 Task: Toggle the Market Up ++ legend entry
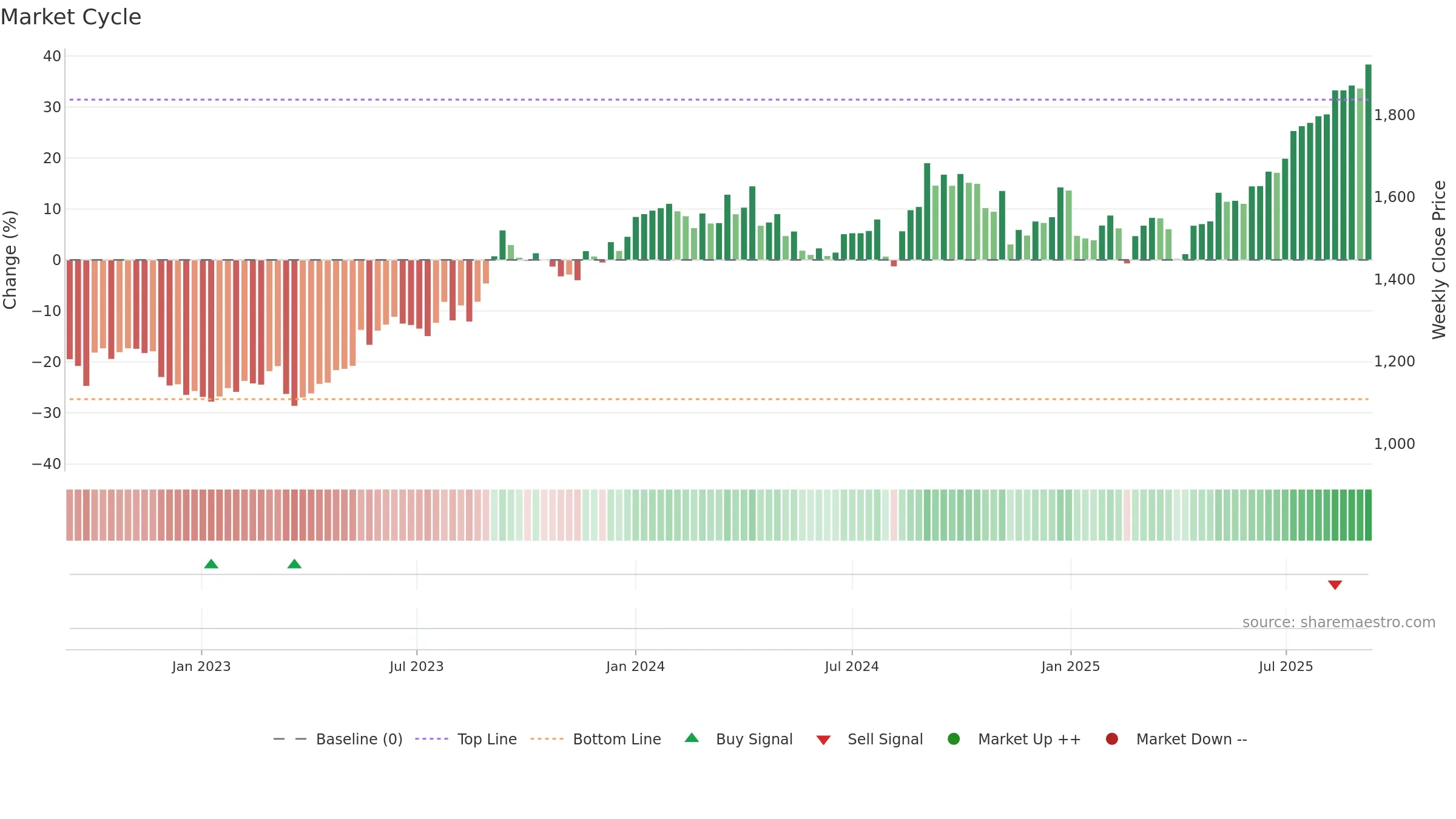click(x=1014, y=739)
